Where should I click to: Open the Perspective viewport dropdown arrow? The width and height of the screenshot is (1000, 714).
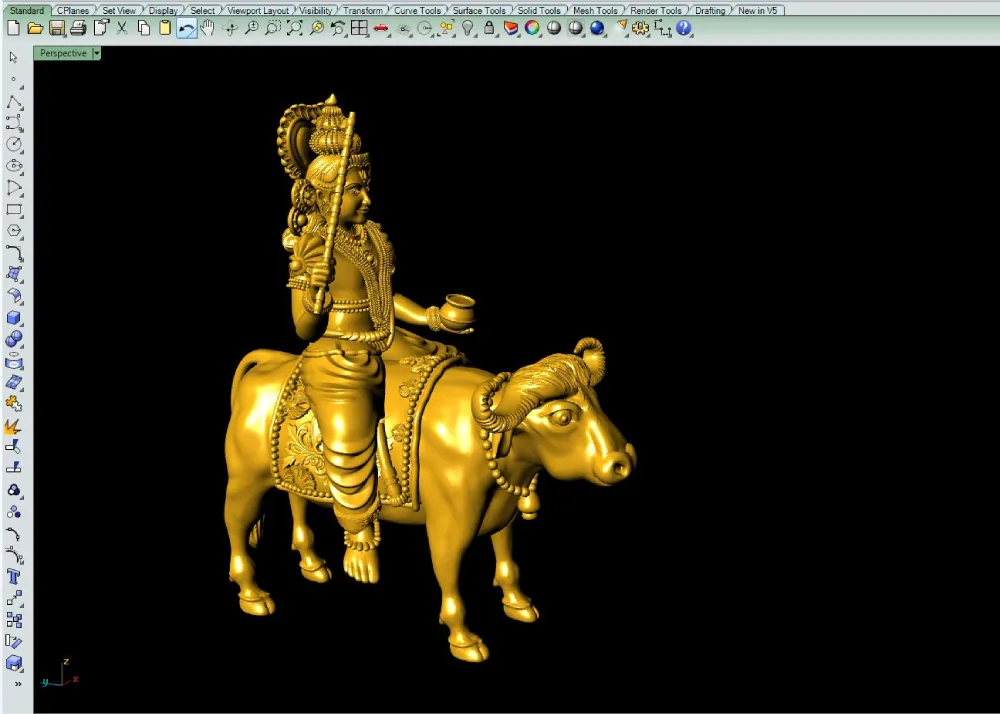pyautogui.click(x=96, y=54)
